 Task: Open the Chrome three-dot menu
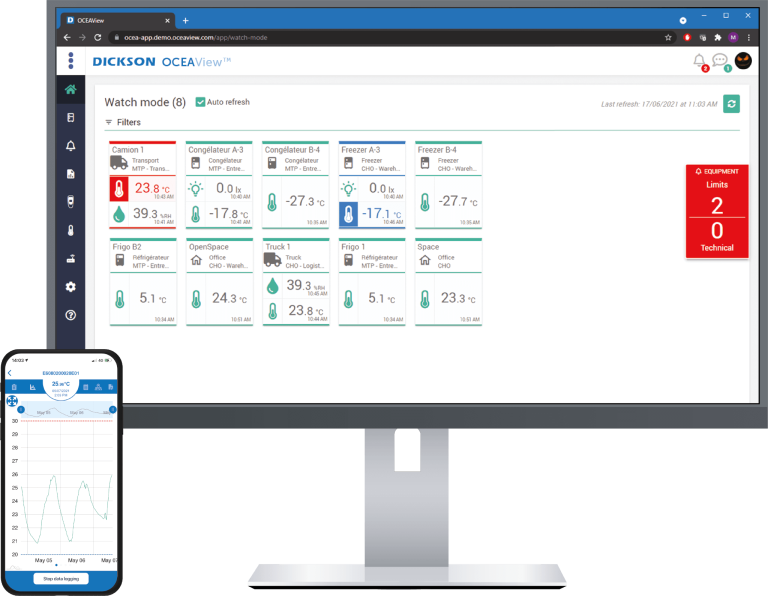click(749, 37)
